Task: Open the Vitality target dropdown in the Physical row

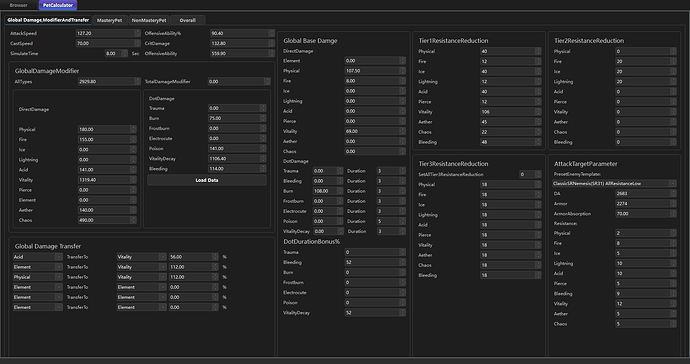Action: [x=141, y=277]
